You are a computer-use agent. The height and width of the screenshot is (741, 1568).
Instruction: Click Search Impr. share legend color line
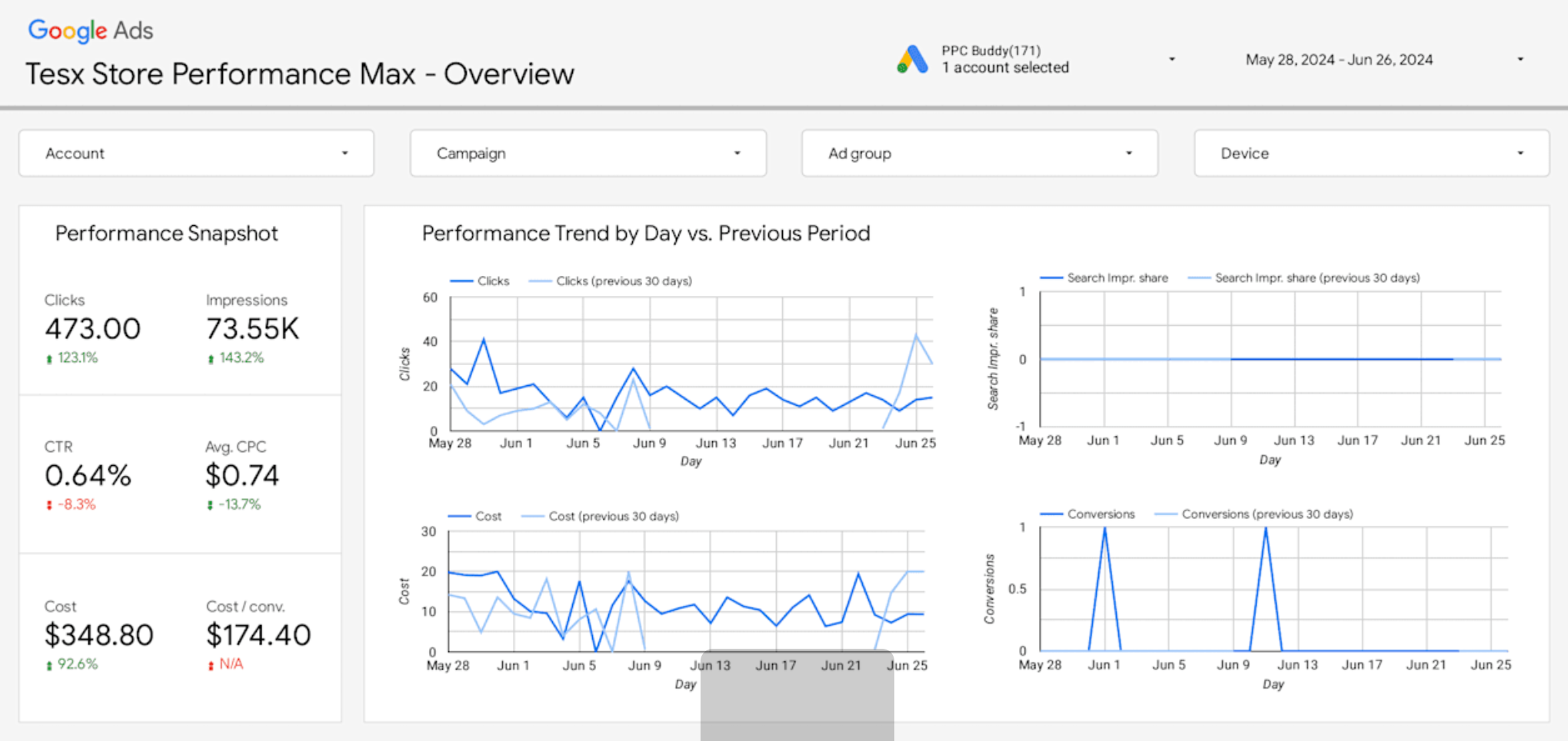[x=1050, y=278]
